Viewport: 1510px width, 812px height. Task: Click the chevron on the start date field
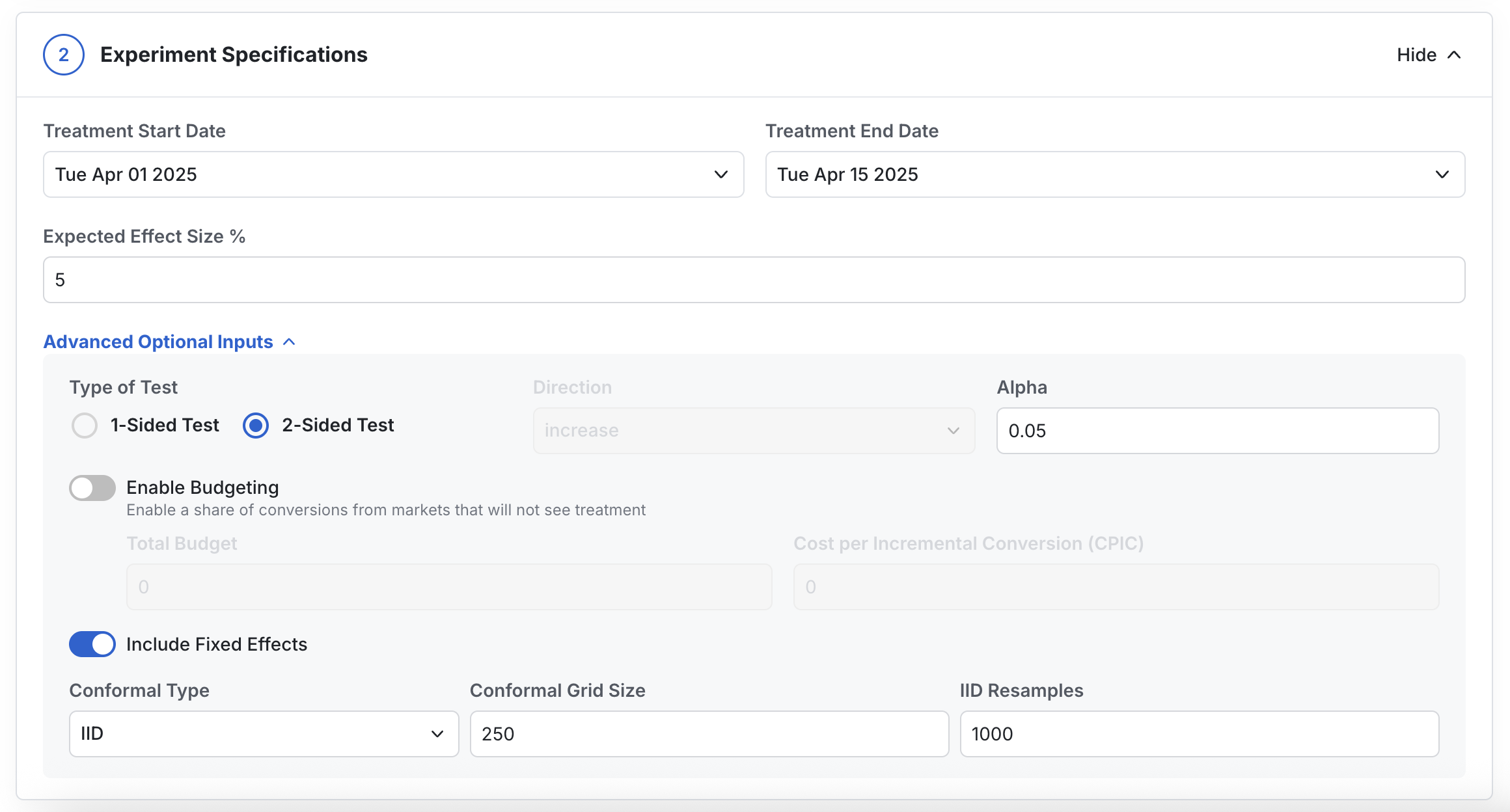click(x=720, y=174)
